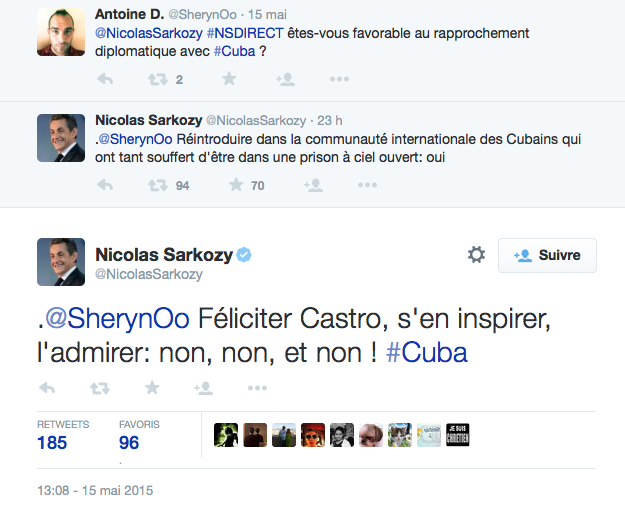Favorite Sarkozy's tweet with 70 favorites

tap(237, 185)
